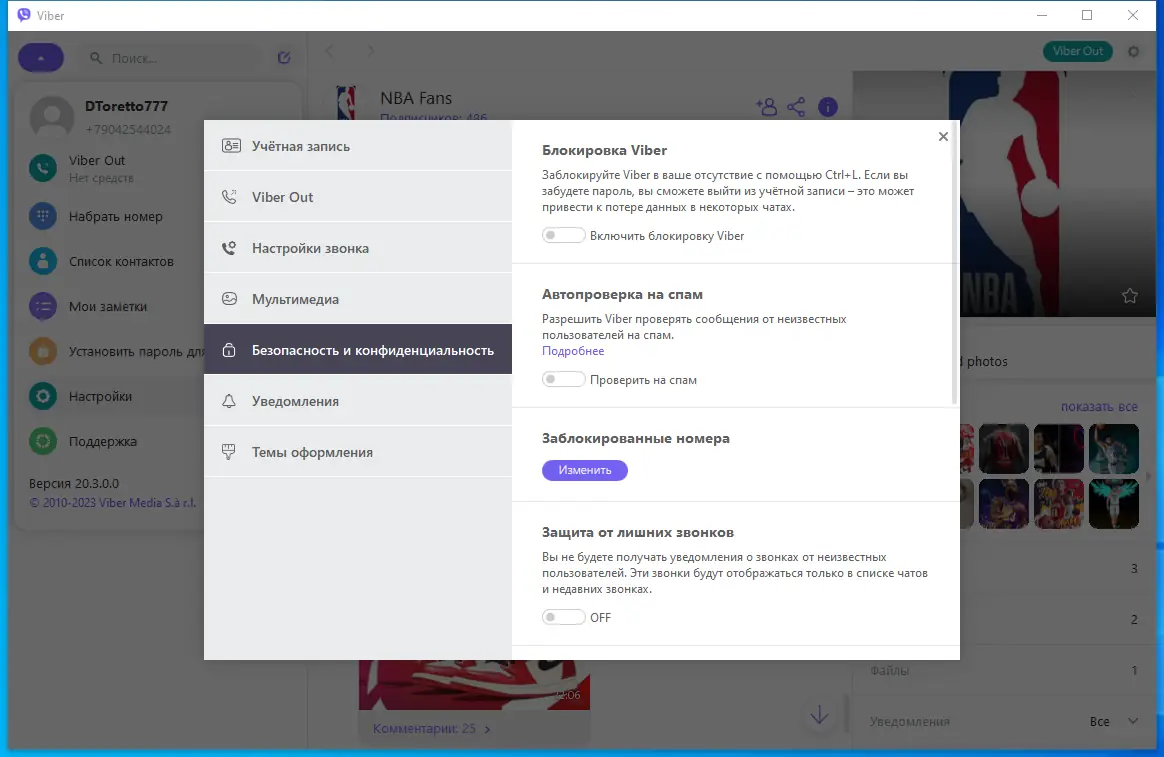
Task: Open the Поддержка sidebar item
Action: (x=41, y=441)
